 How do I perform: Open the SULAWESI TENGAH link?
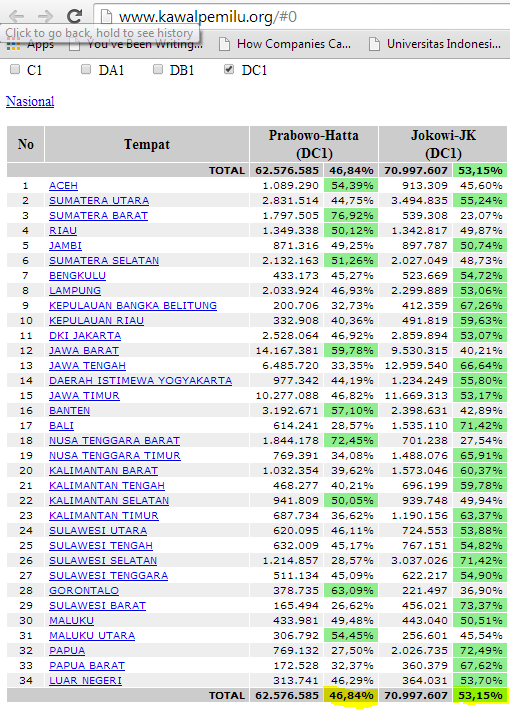coord(101,545)
